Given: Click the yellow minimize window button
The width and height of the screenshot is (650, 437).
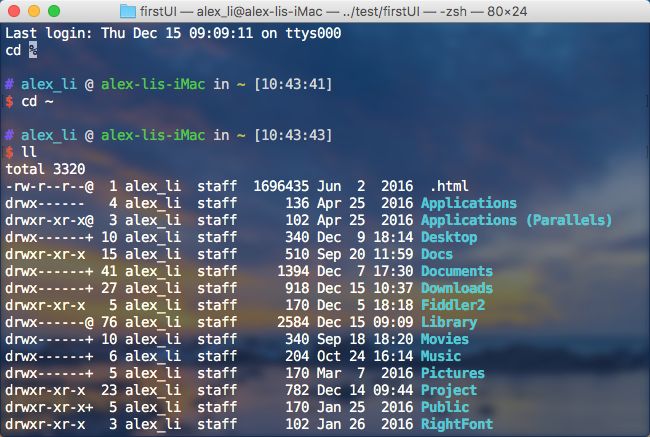Looking at the screenshot, I should [x=34, y=11].
